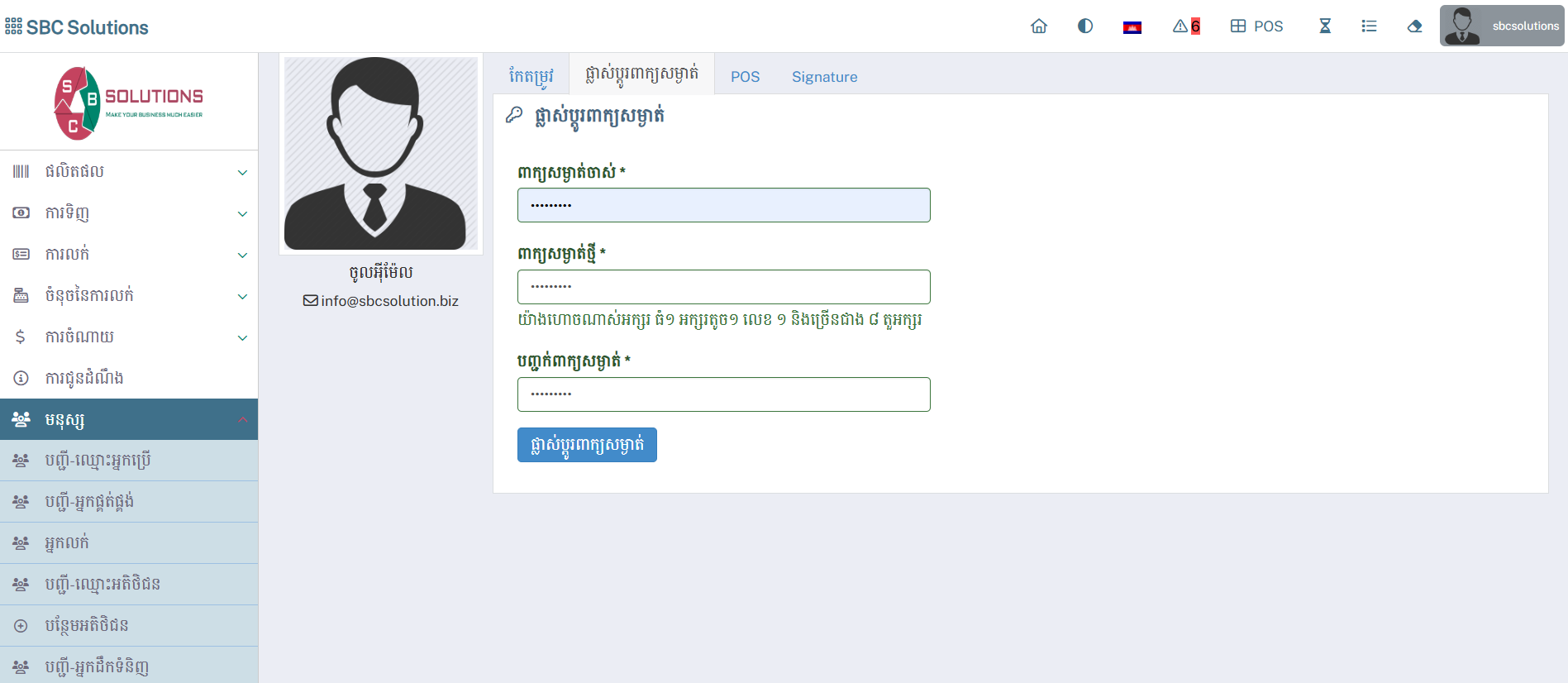Click the Cambodian flag language icon
The width and height of the screenshot is (1568, 683).
(x=1132, y=27)
